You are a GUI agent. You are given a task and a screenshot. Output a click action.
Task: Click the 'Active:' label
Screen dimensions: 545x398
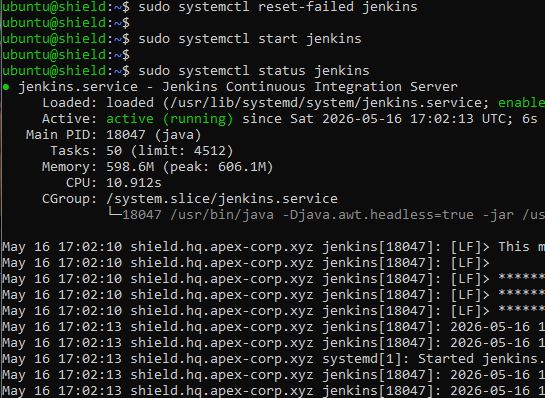pyautogui.click(x=70, y=119)
